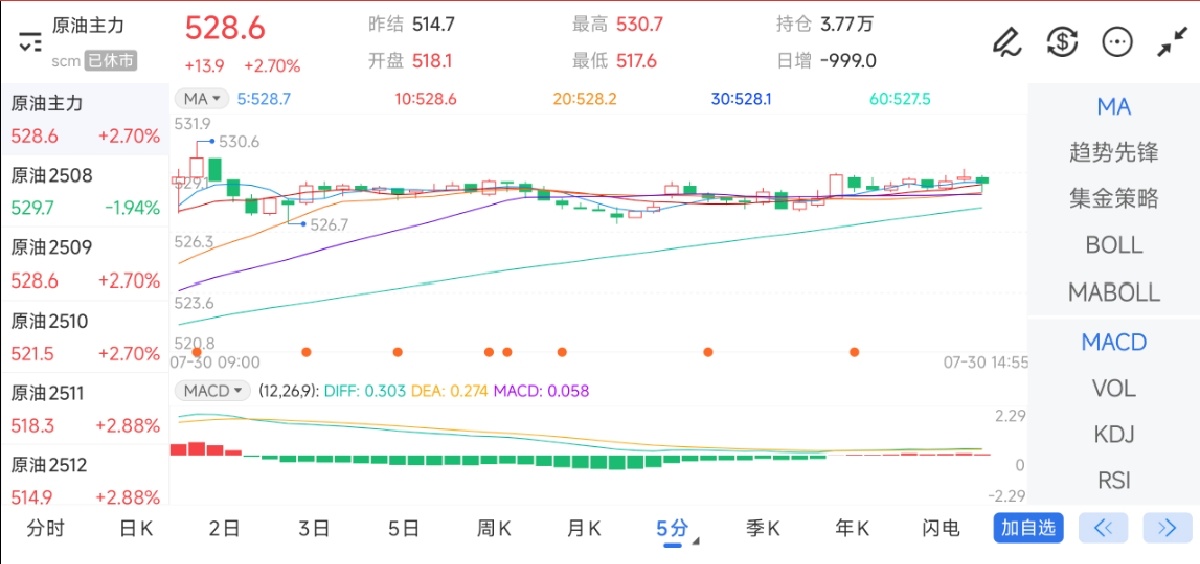Switch to the 3日 tab
Viewport: 1200px width, 564px height.
(x=314, y=528)
